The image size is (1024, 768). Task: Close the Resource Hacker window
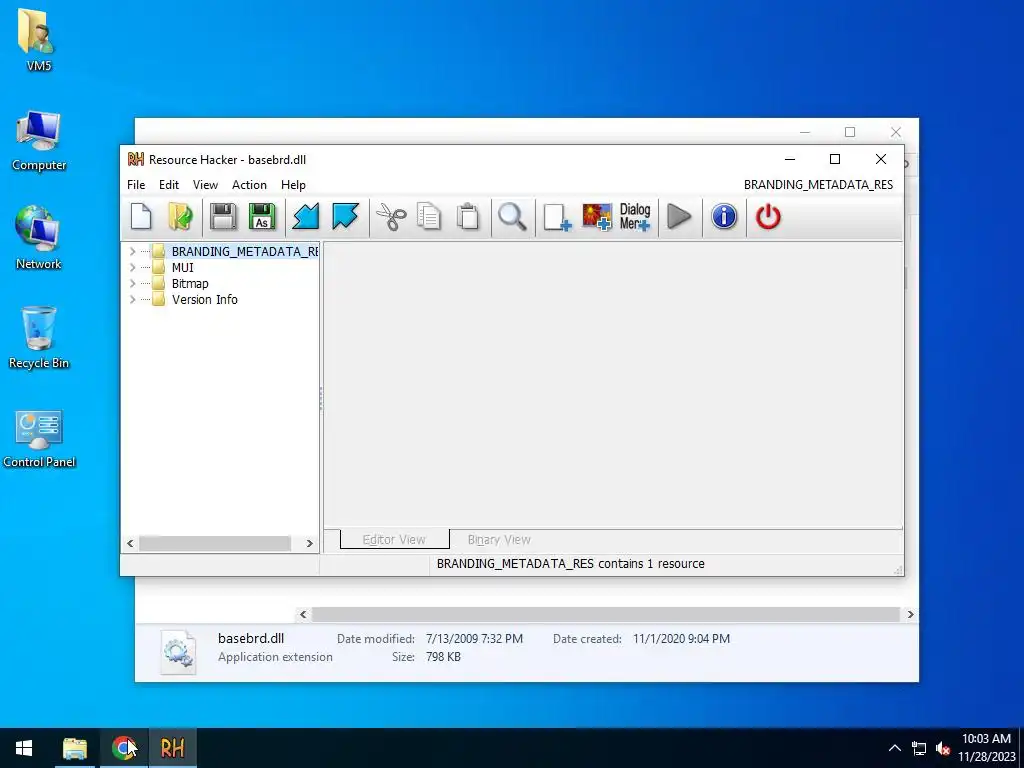click(x=880, y=159)
